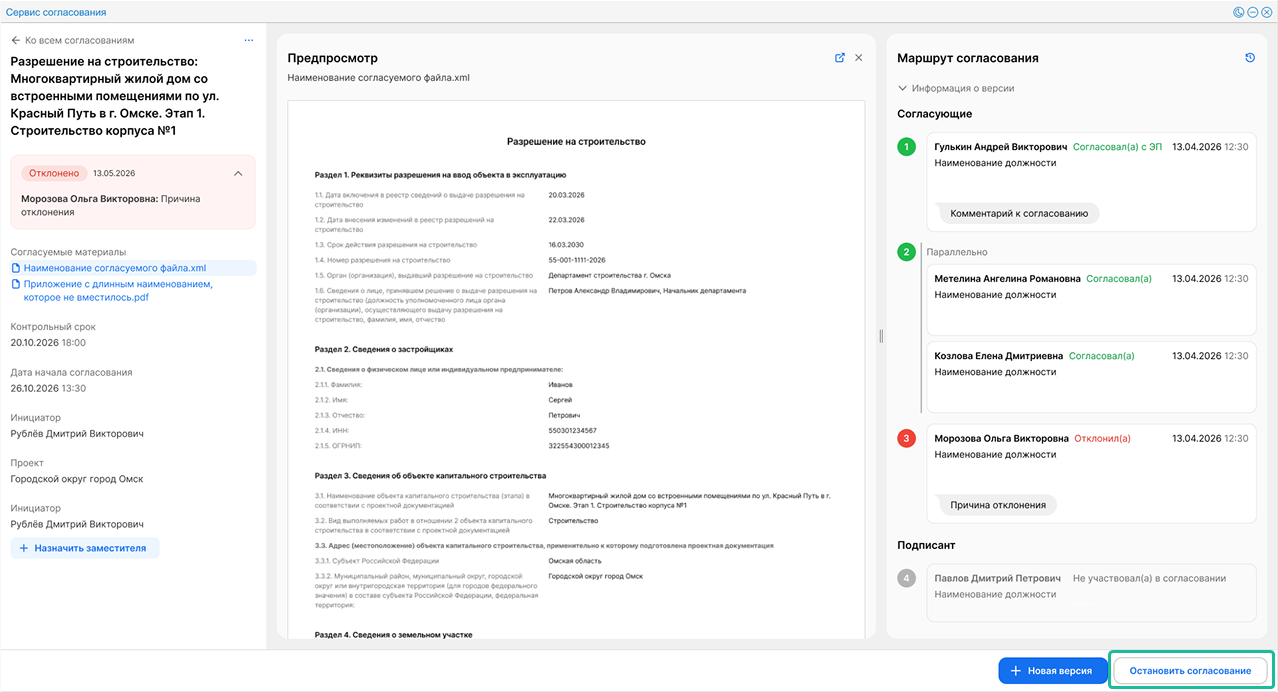Select approver Козлова Елена Дмитриевна
This screenshot has width=1278, height=692.
point(998,355)
